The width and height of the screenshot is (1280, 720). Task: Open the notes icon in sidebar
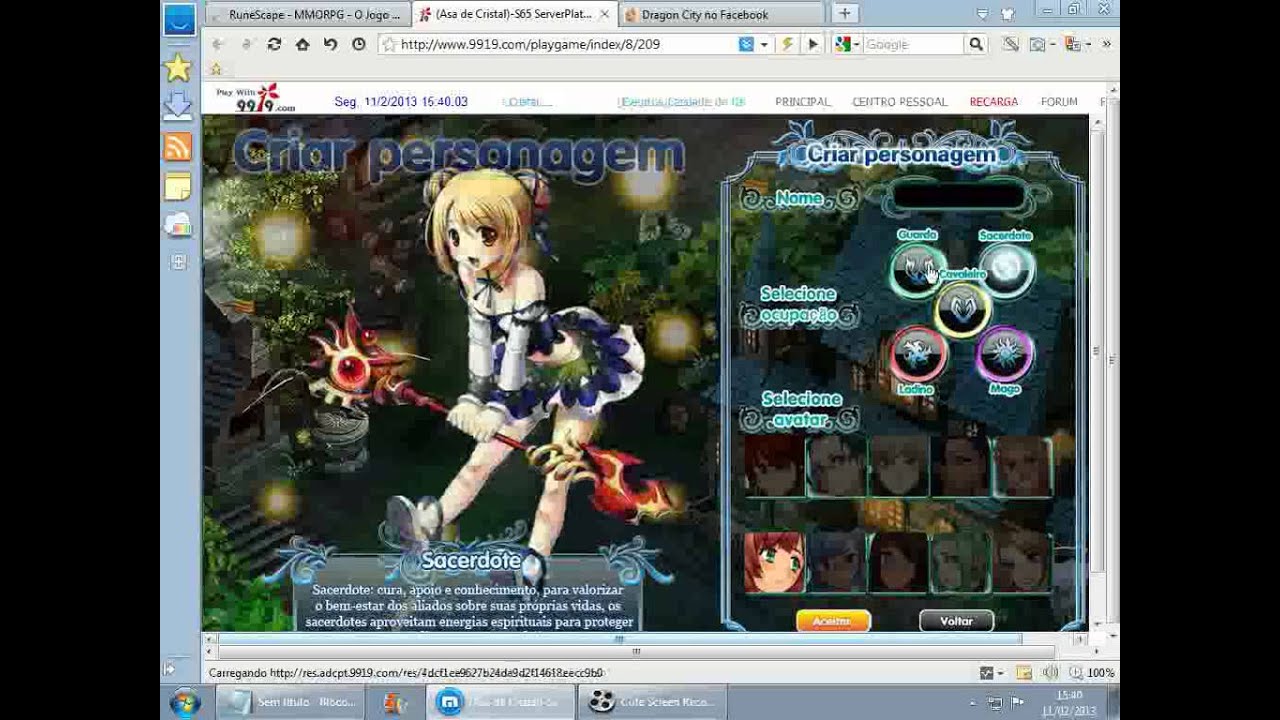(178, 187)
